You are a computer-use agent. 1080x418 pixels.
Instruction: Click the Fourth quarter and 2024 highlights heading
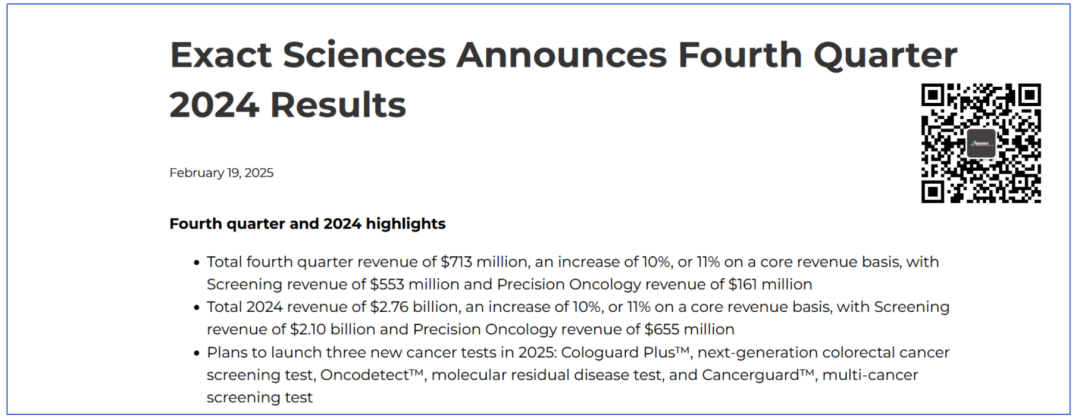point(307,222)
